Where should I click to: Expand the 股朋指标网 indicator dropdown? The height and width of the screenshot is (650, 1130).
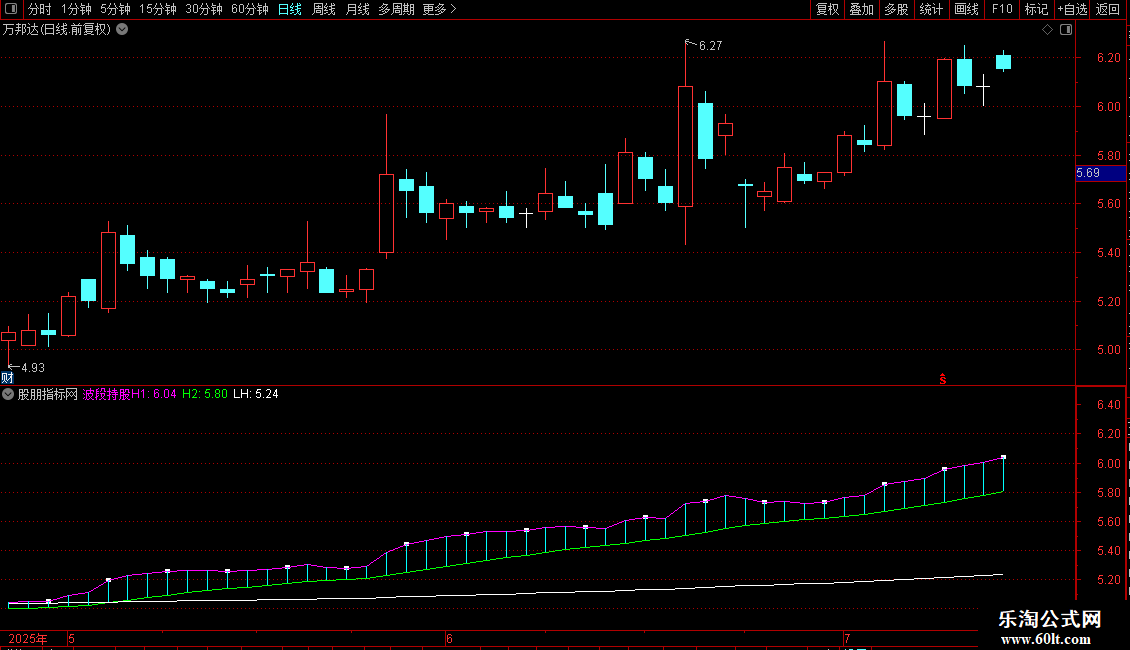(x=8, y=394)
